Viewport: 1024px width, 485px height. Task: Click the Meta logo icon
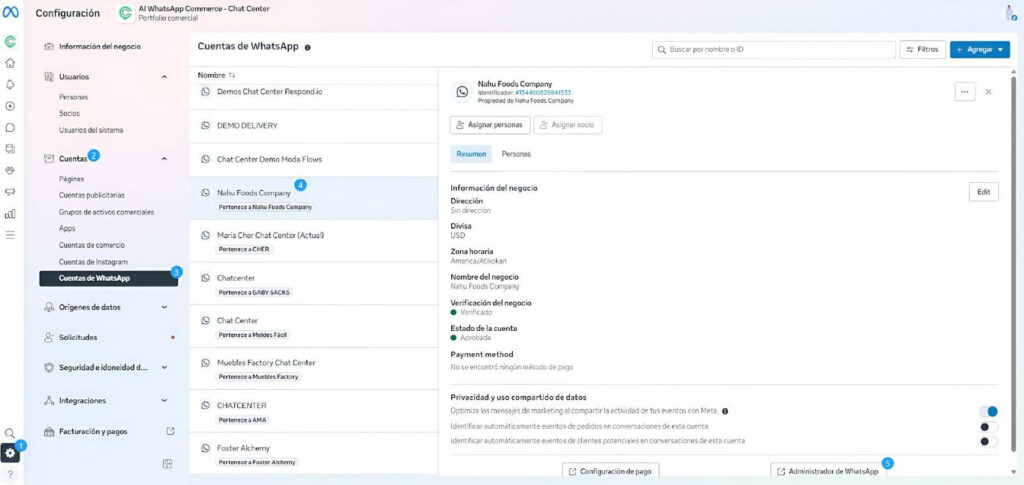pyautogui.click(x=11, y=14)
